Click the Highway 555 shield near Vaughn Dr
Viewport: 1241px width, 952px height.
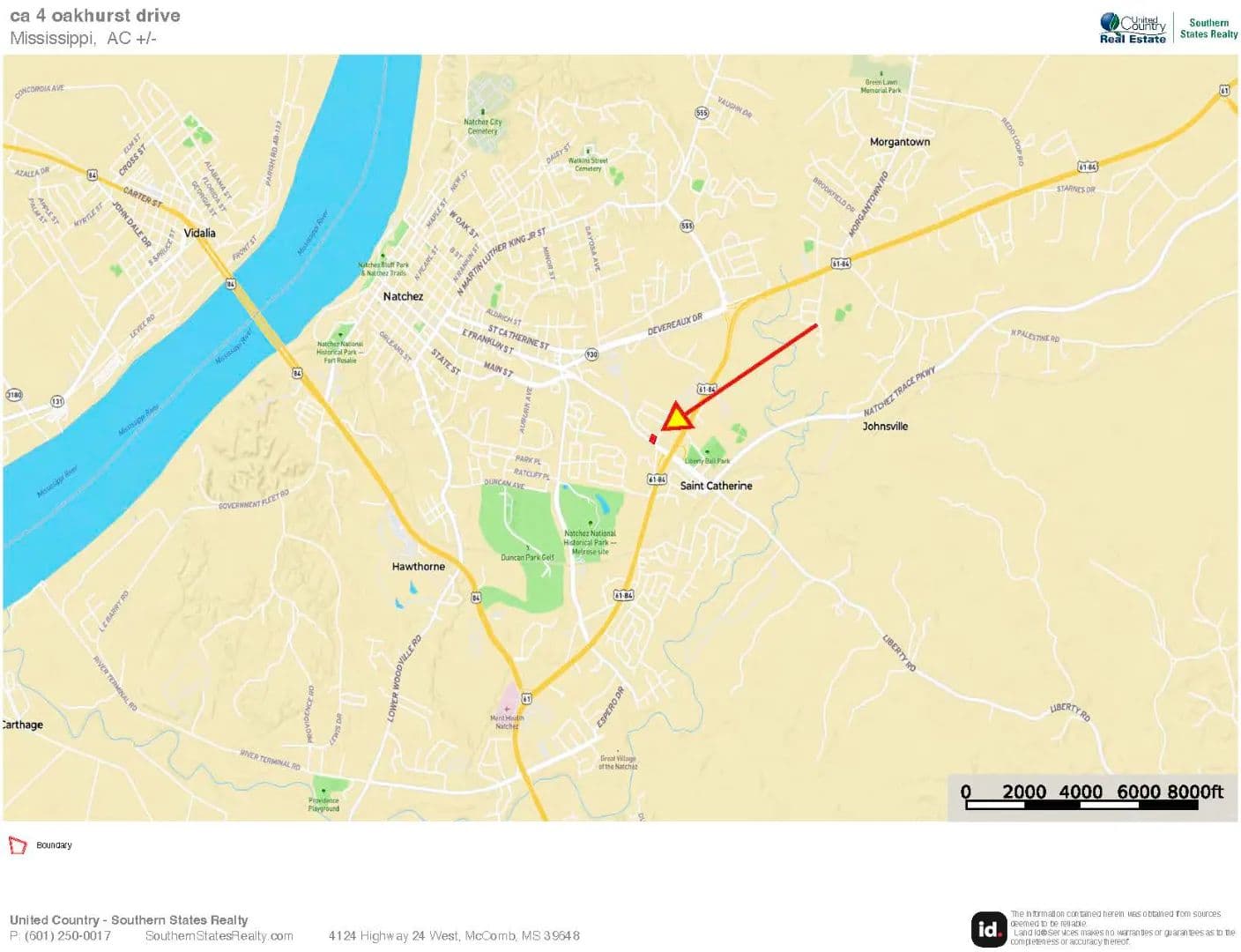point(702,113)
